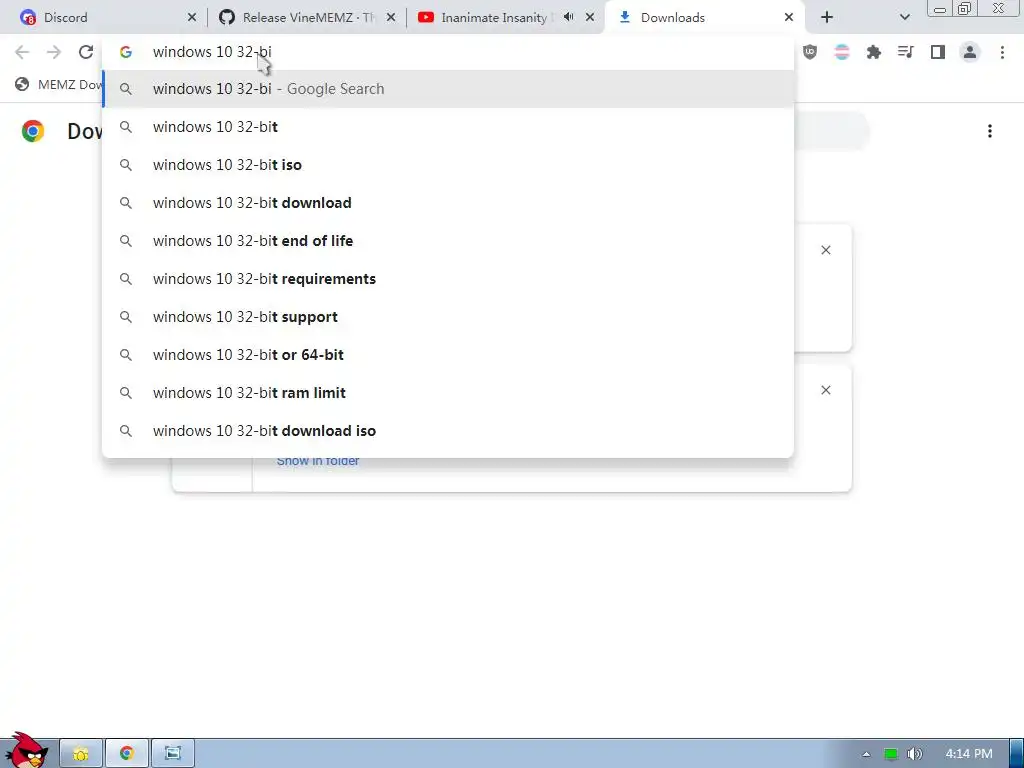
Task: Open the third taskbar application icon
Action: [x=172, y=753]
